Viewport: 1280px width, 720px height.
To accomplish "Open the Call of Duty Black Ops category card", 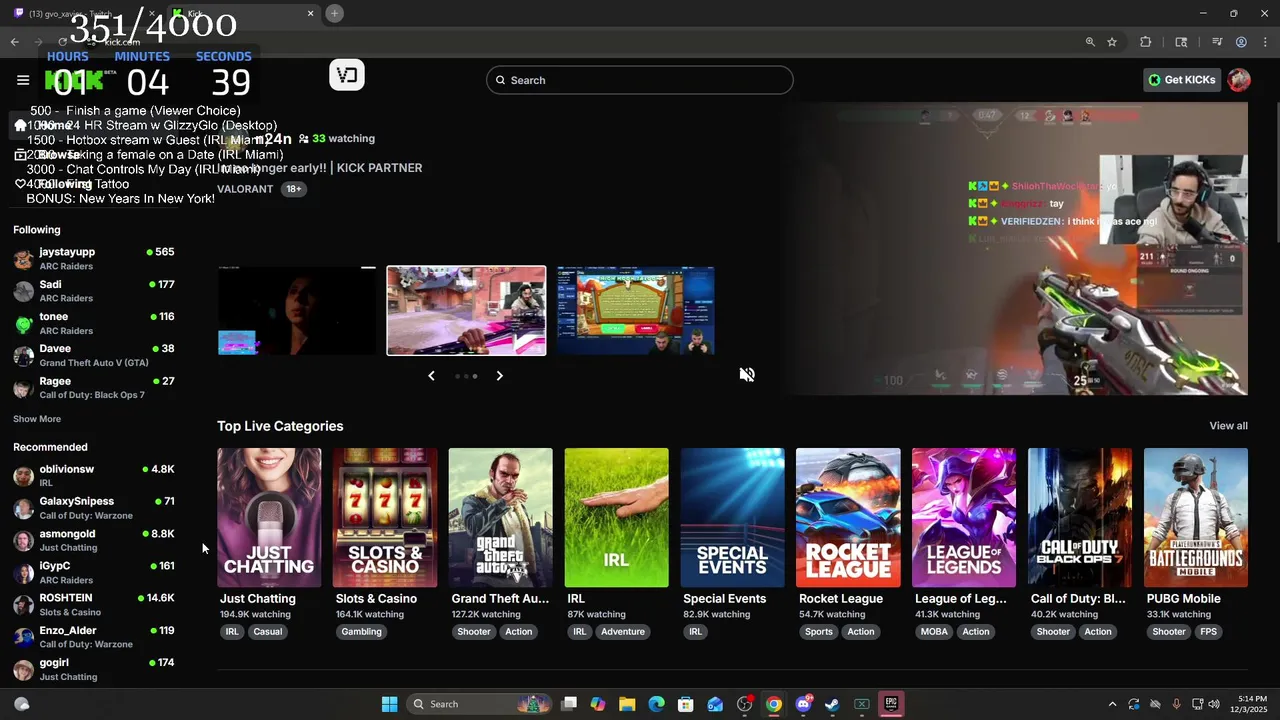I will coord(1080,517).
